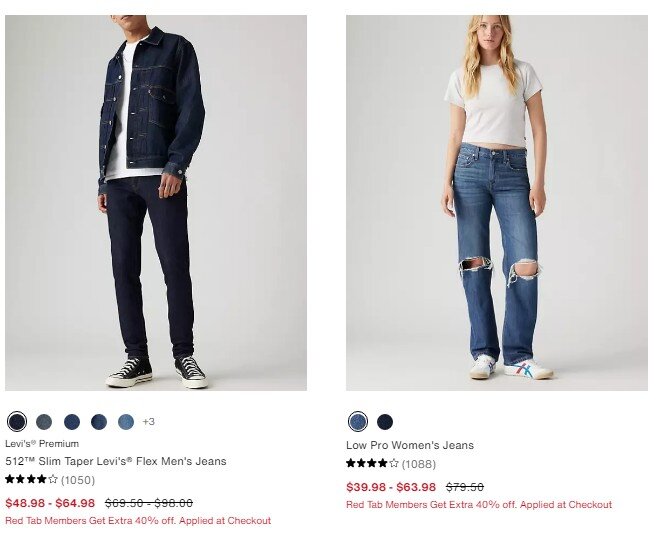Open 512 Slim Taper Levi's Flex Men's Jeans

(116, 461)
